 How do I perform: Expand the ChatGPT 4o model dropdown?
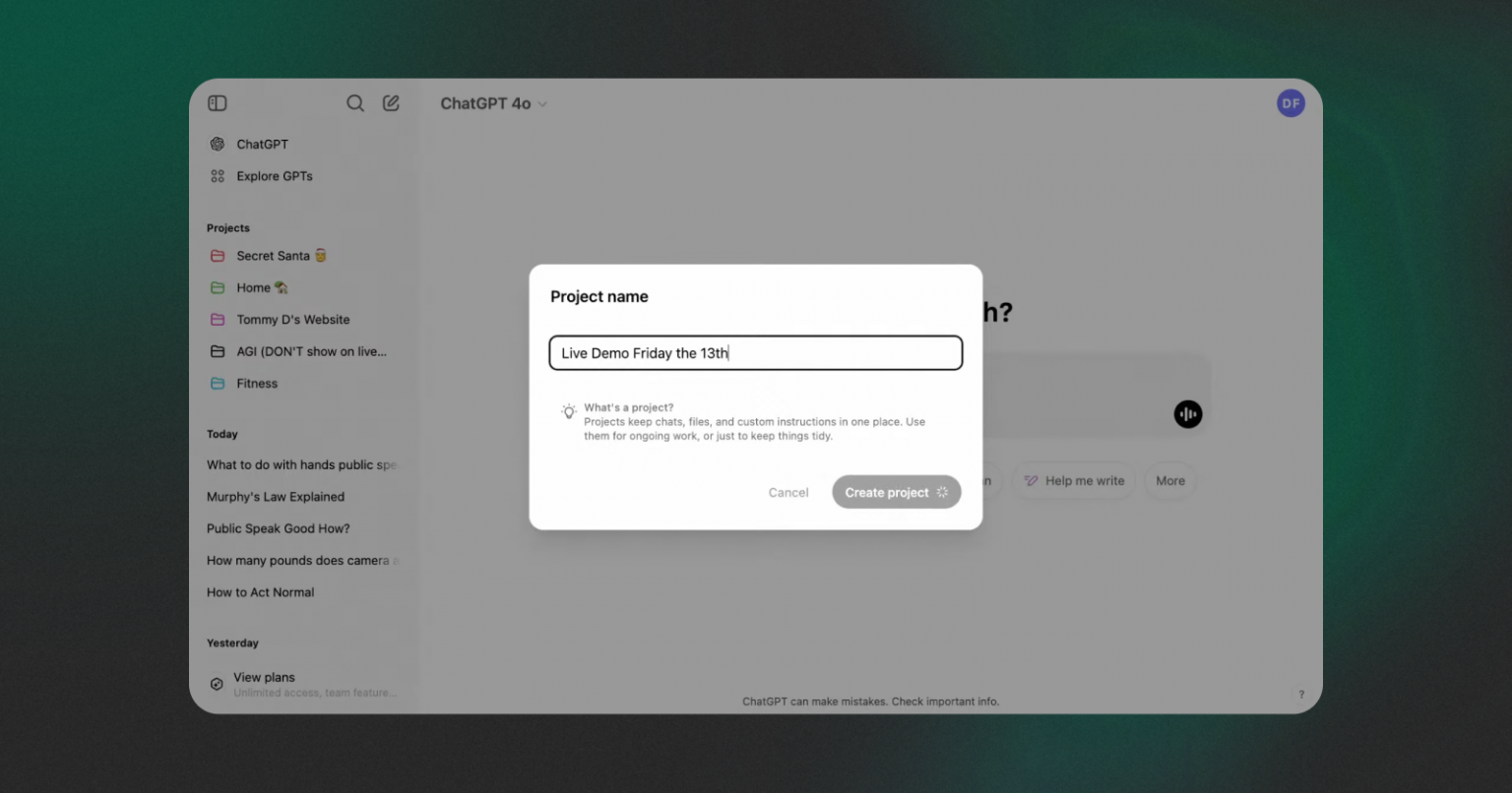click(x=493, y=103)
